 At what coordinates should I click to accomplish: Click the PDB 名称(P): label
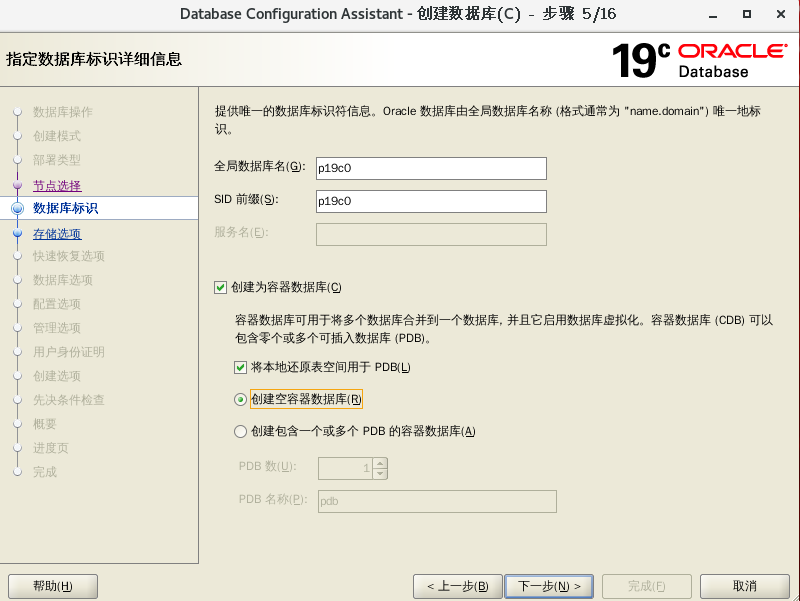tap(273, 499)
